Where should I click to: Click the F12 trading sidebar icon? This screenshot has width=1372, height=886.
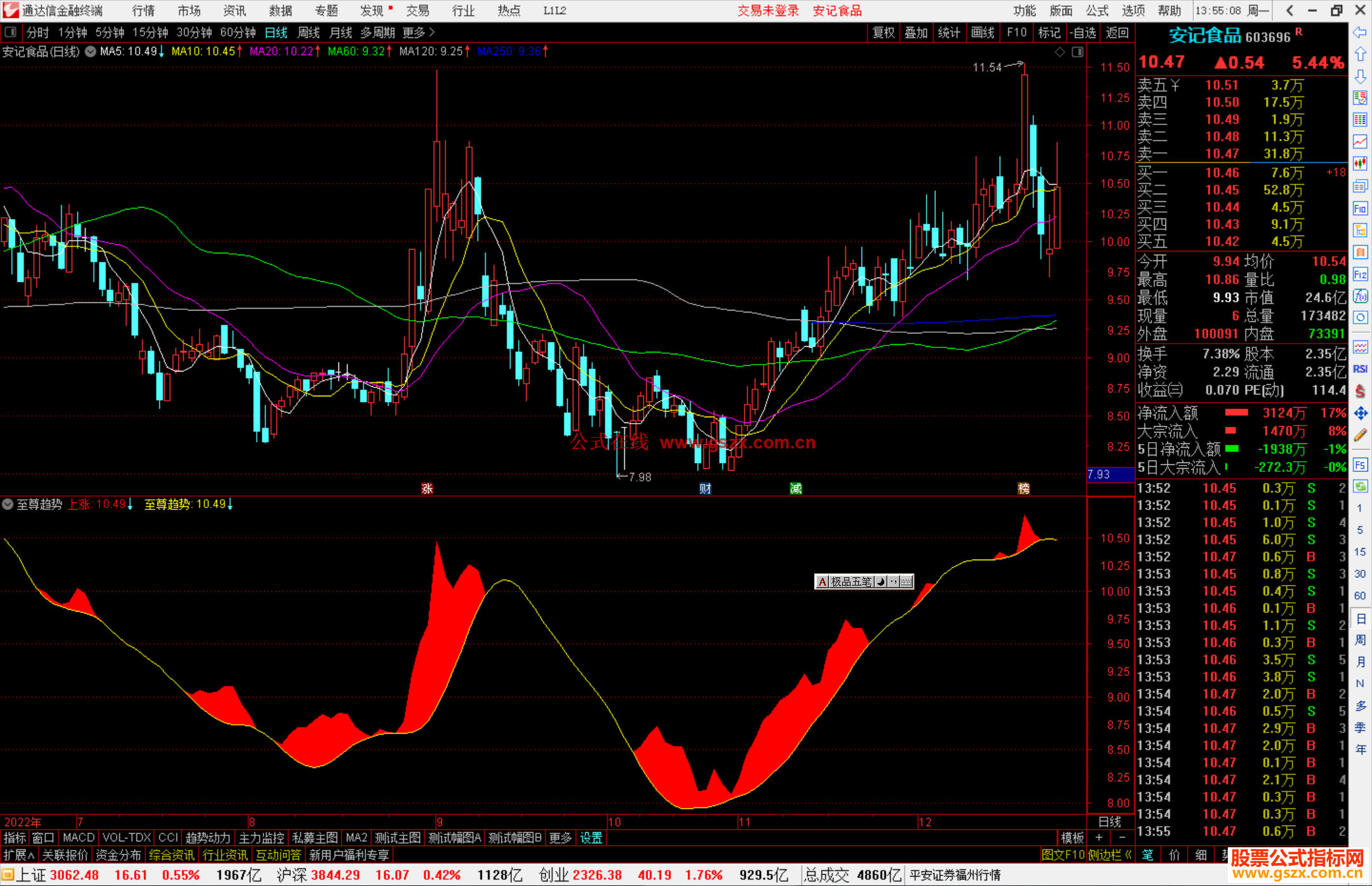point(1360,274)
